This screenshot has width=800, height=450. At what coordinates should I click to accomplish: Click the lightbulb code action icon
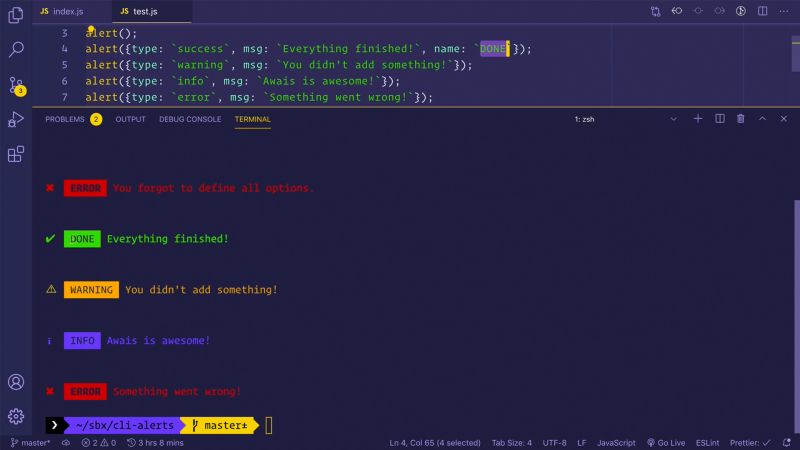[x=91, y=30]
